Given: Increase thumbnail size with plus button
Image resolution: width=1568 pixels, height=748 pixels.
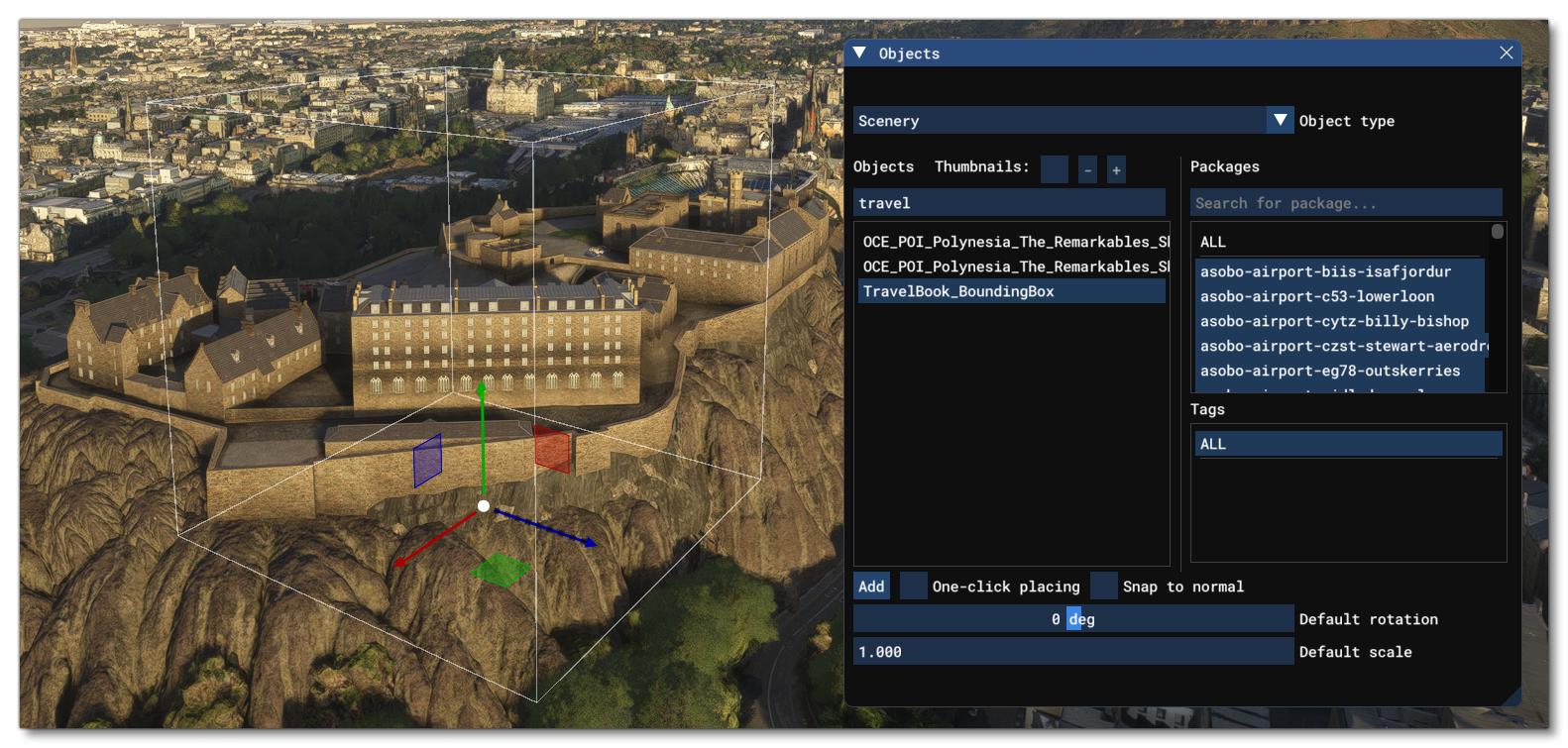Looking at the screenshot, I should coord(1116,170).
